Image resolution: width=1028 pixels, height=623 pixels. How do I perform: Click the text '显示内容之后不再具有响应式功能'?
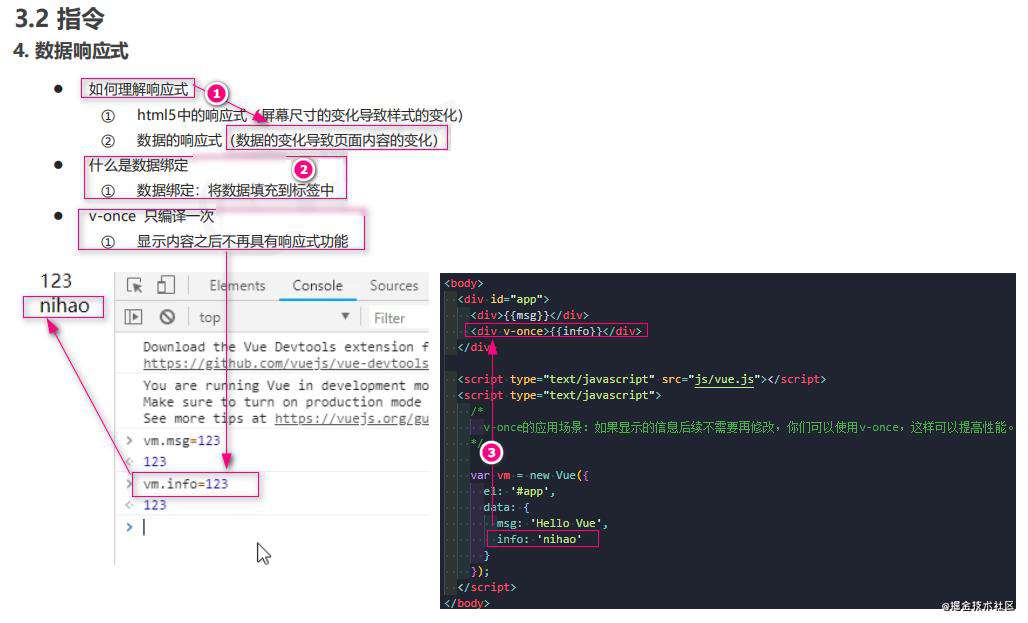click(242, 241)
